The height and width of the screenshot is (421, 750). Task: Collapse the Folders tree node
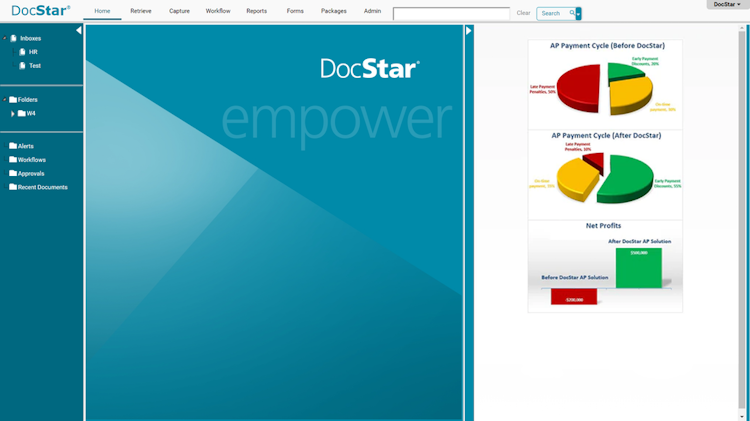tap(5, 100)
